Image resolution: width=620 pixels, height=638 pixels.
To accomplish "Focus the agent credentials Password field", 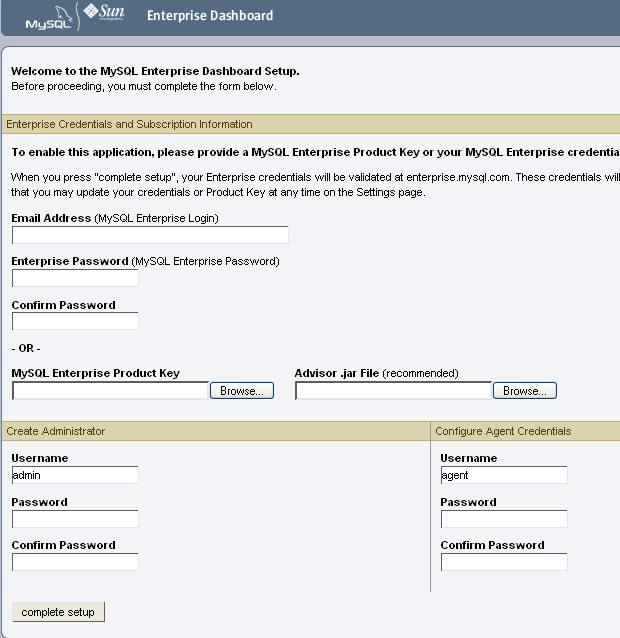I will click(504, 519).
